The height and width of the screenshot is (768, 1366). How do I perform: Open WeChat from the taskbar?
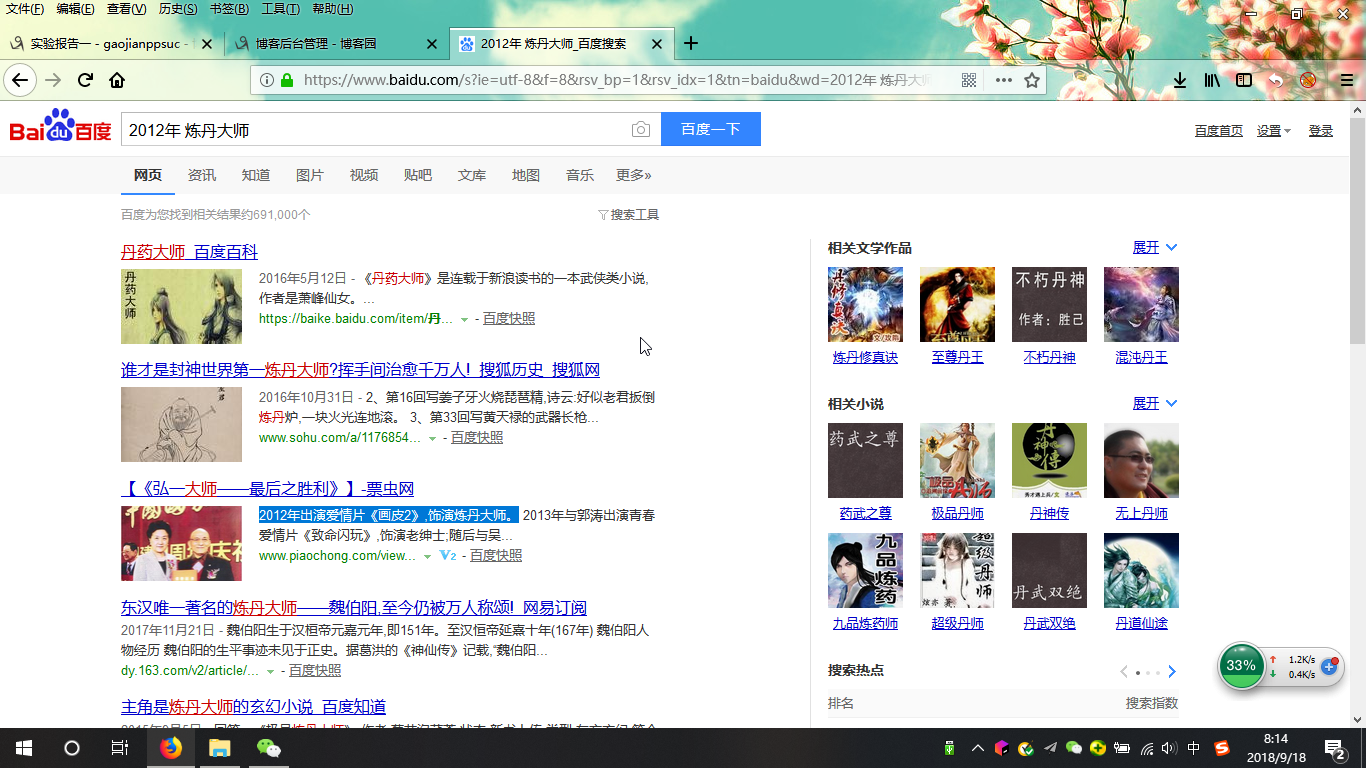[x=268, y=748]
